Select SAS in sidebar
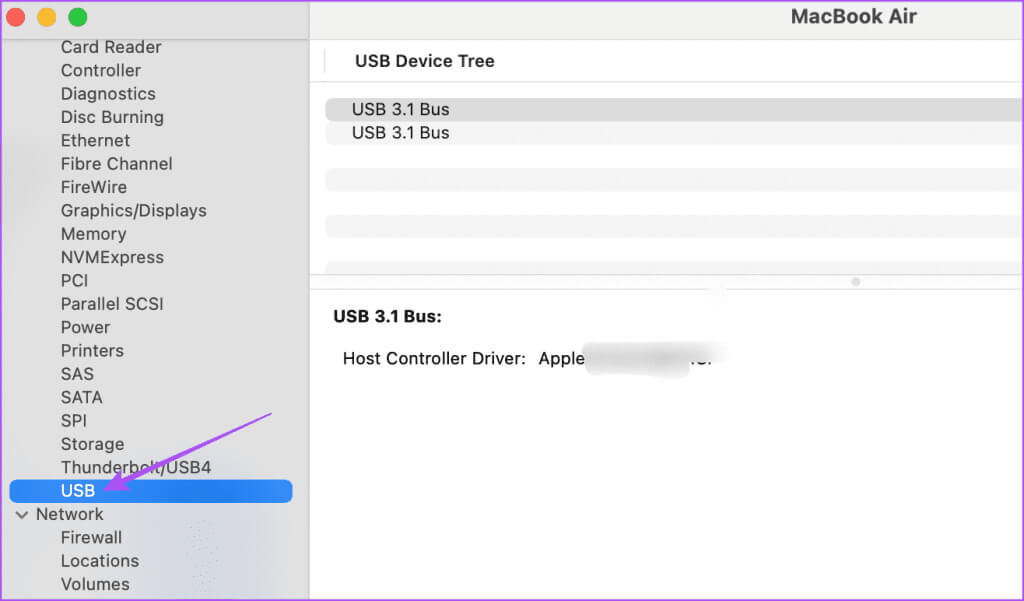This screenshot has height=601, width=1024. (78, 374)
